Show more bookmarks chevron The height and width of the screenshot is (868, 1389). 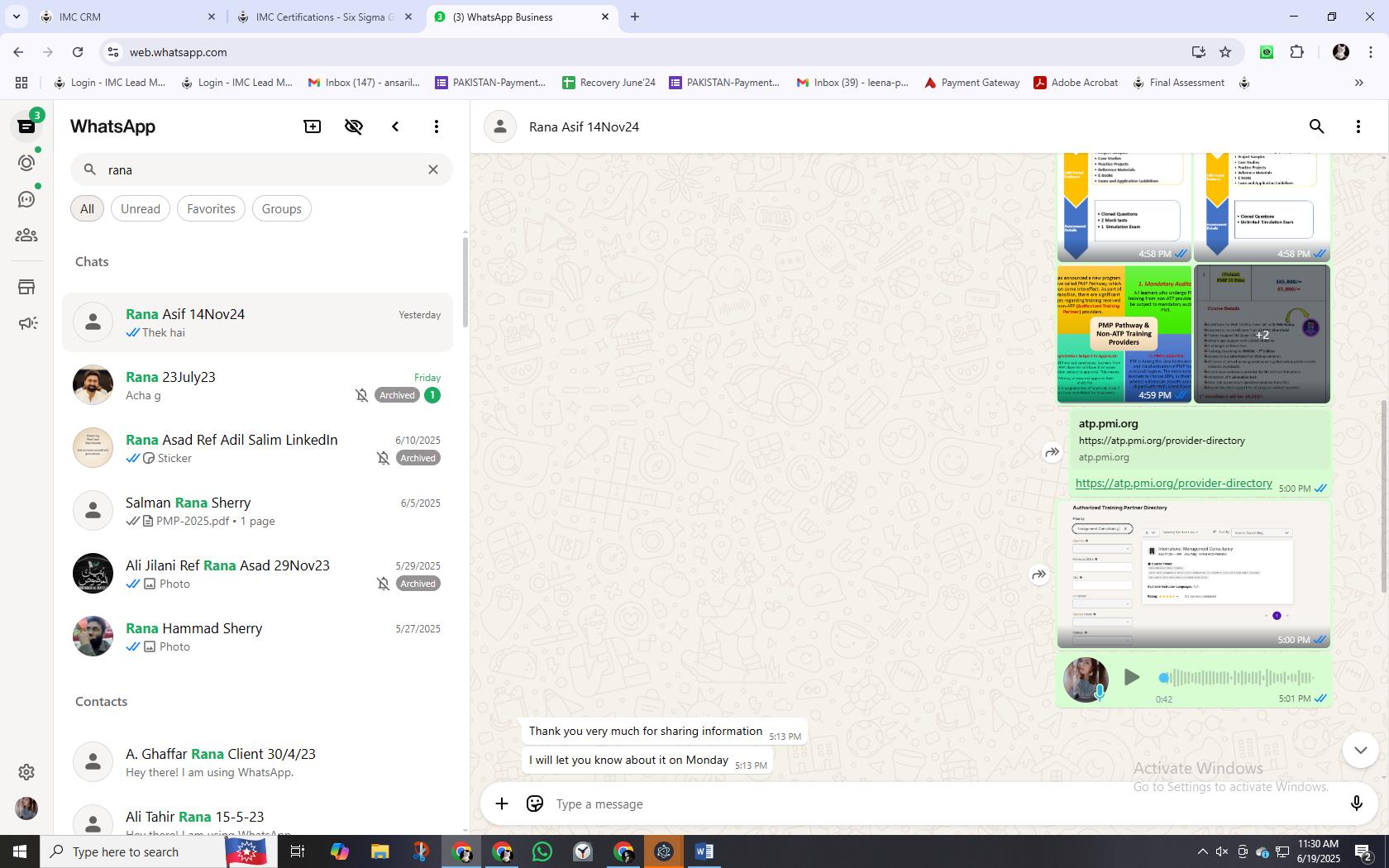[x=1358, y=83]
